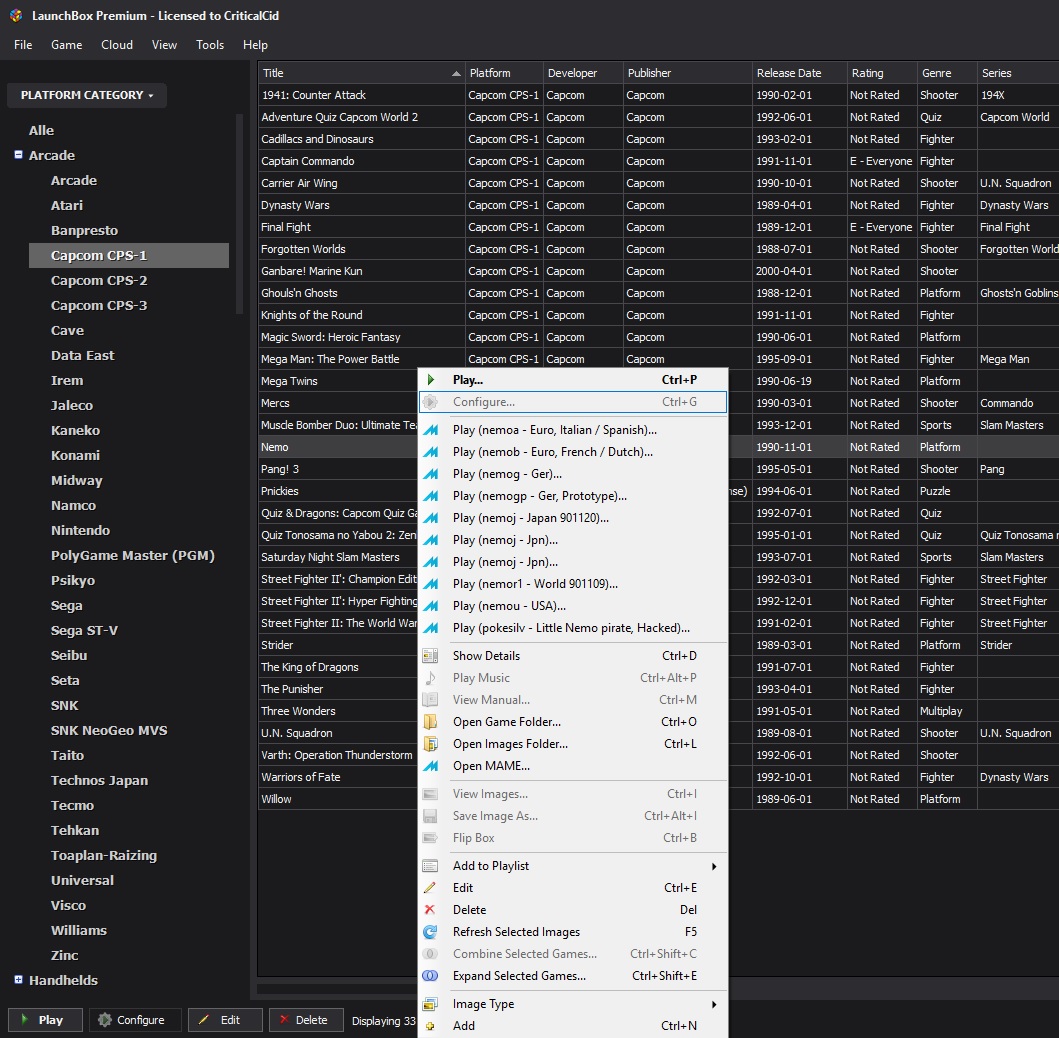Click the pencil icon on the bottom Edit button
The height and width of the screenshot is (1038, 1059).
pos(203,1020)
